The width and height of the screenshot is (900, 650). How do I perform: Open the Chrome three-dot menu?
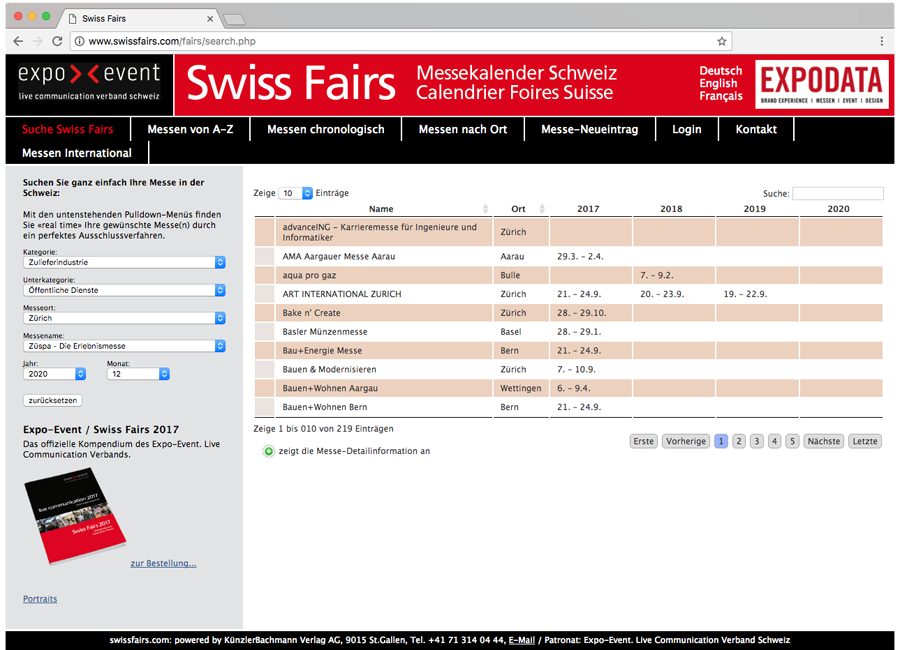(882, 41)
